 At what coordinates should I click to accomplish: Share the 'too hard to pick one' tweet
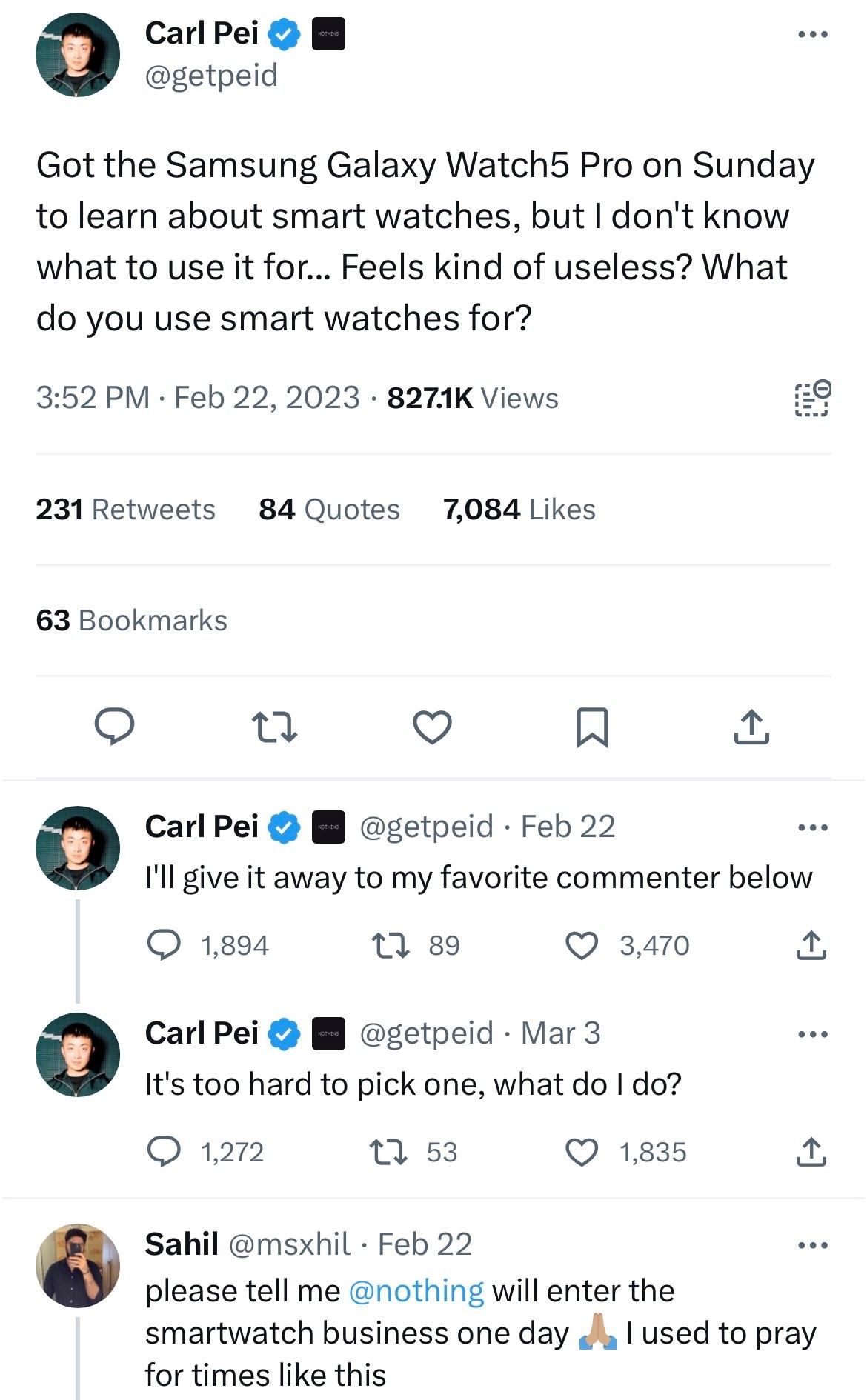click(x=812, y=1152)
